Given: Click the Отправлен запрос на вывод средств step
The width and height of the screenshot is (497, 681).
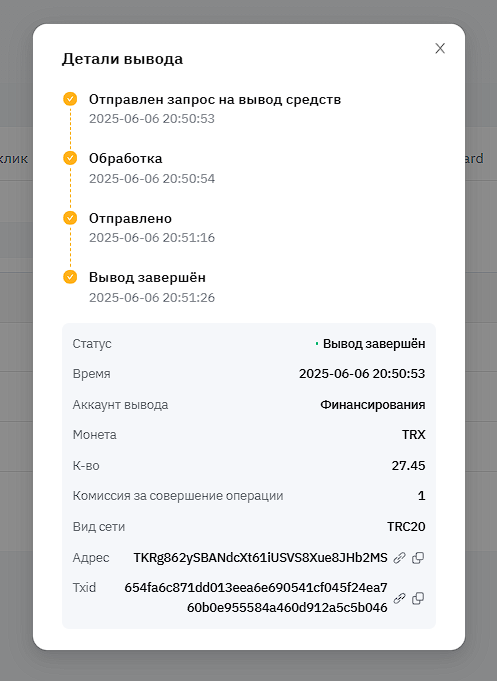Looking at the screenshot, I should click(215, 99).
